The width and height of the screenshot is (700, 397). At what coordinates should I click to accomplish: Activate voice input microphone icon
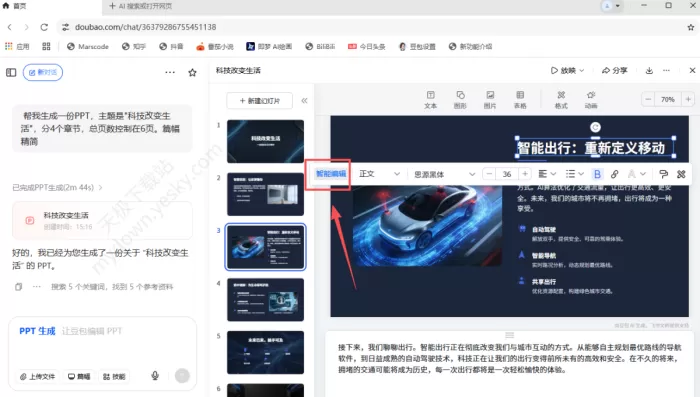(x=155, y=376)
